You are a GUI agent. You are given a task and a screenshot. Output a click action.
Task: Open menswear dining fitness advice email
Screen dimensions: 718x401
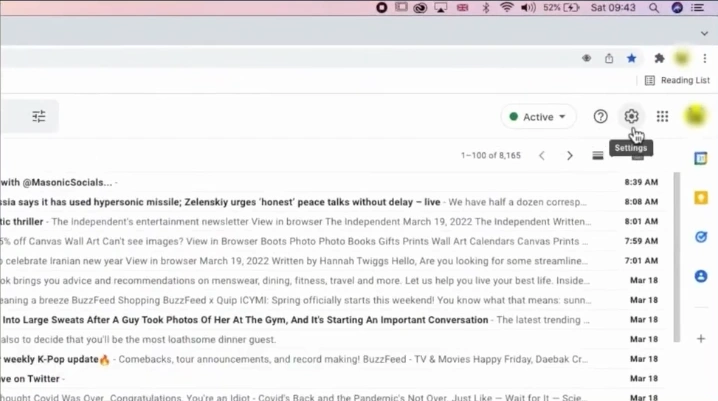tap(330, 281)
